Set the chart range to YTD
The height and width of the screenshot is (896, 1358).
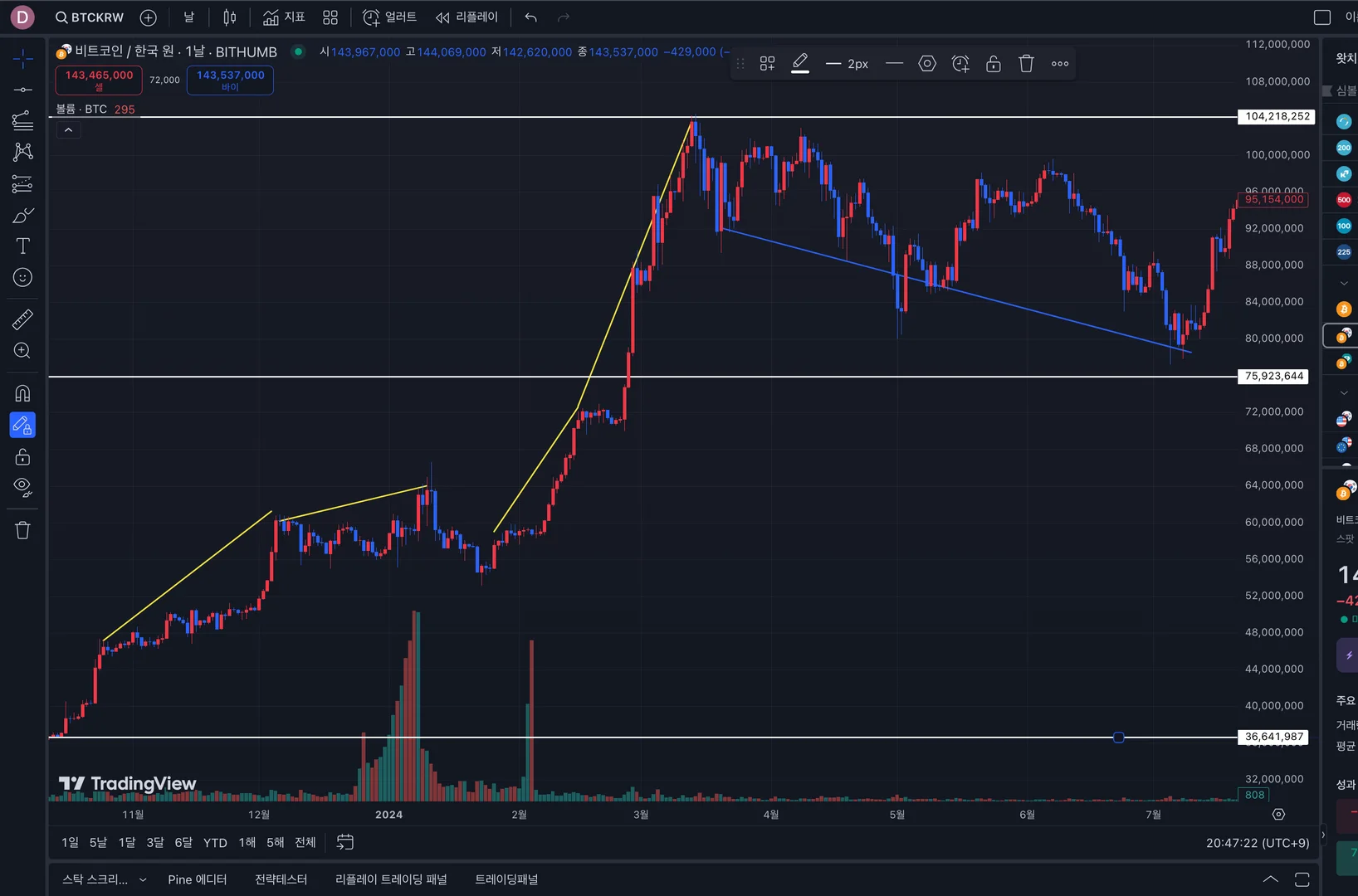point(215,843)
